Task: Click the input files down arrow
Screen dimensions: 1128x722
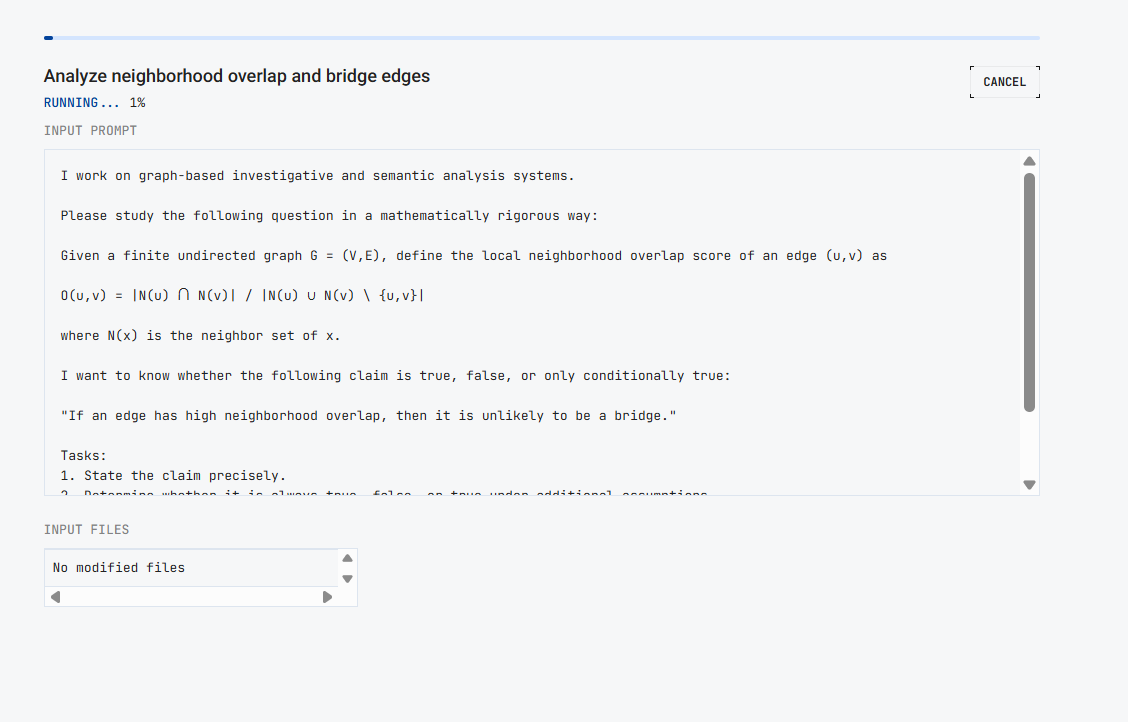Action: (x=347, y=578)
